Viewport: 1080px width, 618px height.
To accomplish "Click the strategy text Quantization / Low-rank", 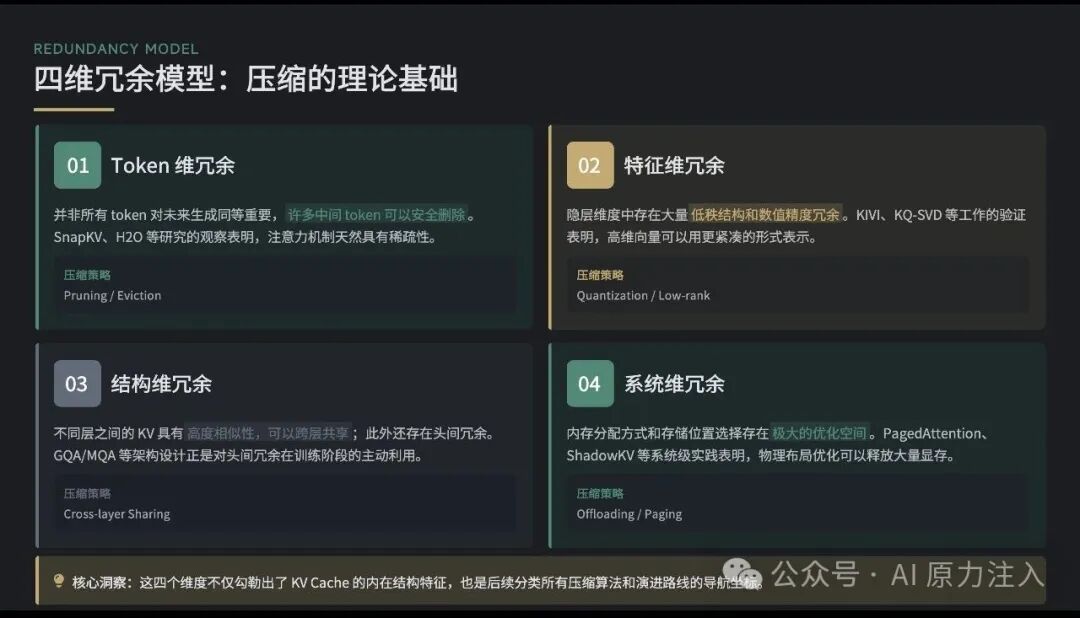I will 643,296.
